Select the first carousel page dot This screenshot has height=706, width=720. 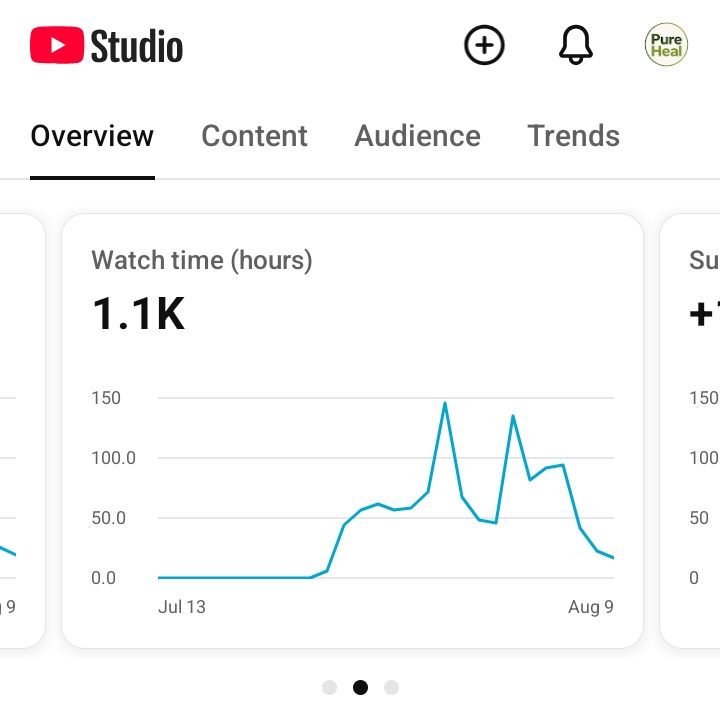pyautogui.click(x=330, y=687)
